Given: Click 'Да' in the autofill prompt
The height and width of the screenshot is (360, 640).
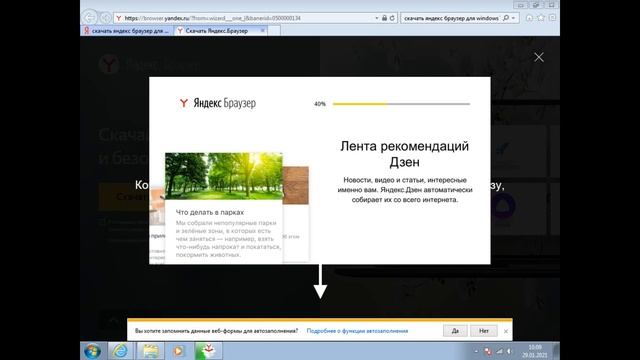Looking at the screenshot, I should point(455,331).
